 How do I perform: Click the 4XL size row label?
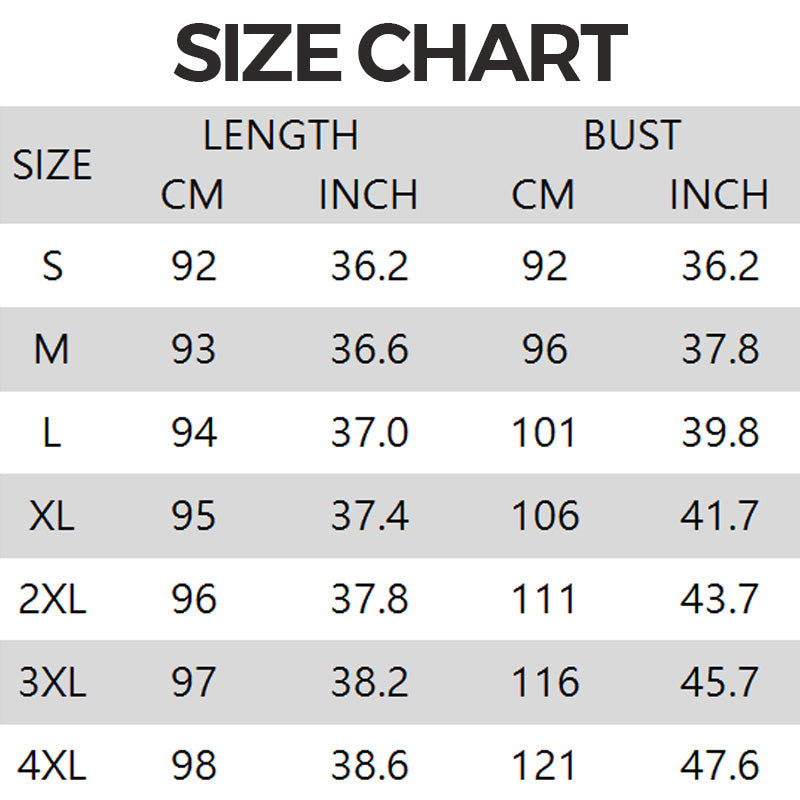(x=53, y=766)
